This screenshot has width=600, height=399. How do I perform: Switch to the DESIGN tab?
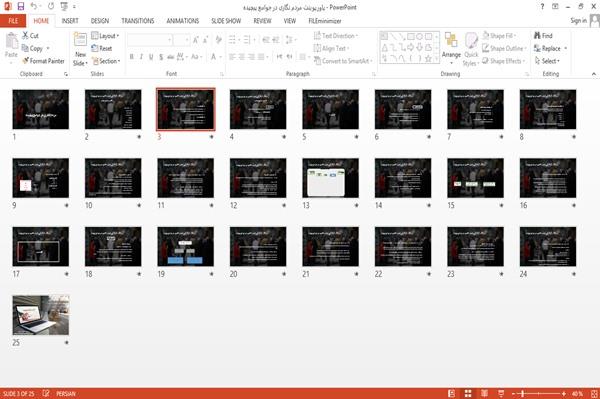(100, 21)
